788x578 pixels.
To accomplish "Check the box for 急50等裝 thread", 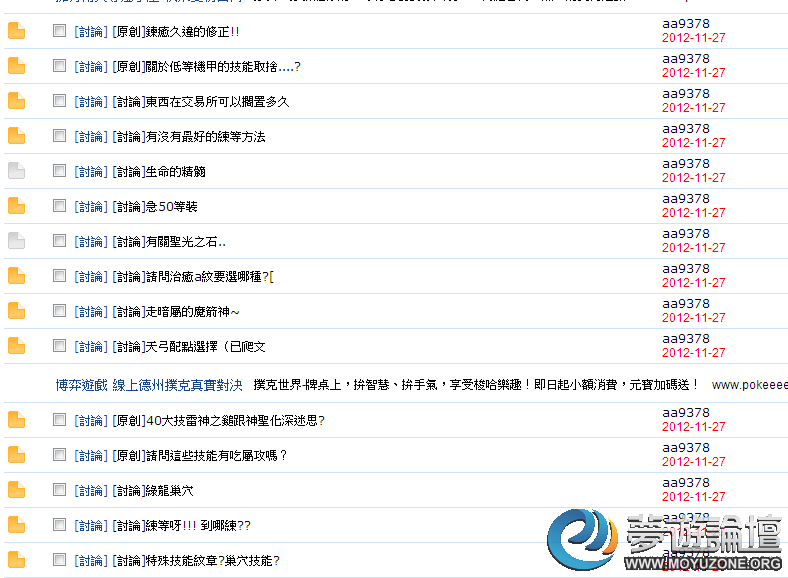I will (x=59, y=206).
